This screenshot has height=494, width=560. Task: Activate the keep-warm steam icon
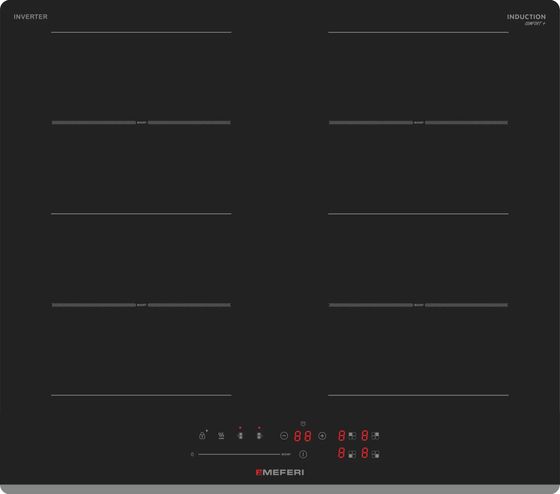point(221,435)
